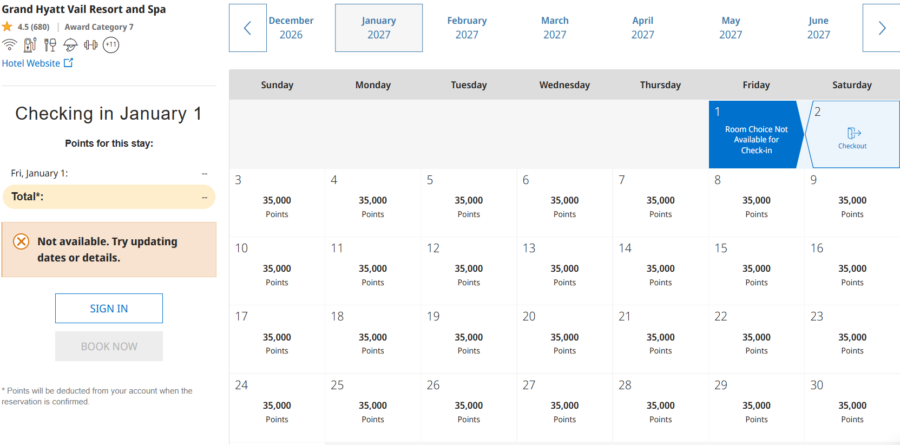900x445 pixels.
Task: Switch to April 2027 tab
Action: click(x=643, y=28)
